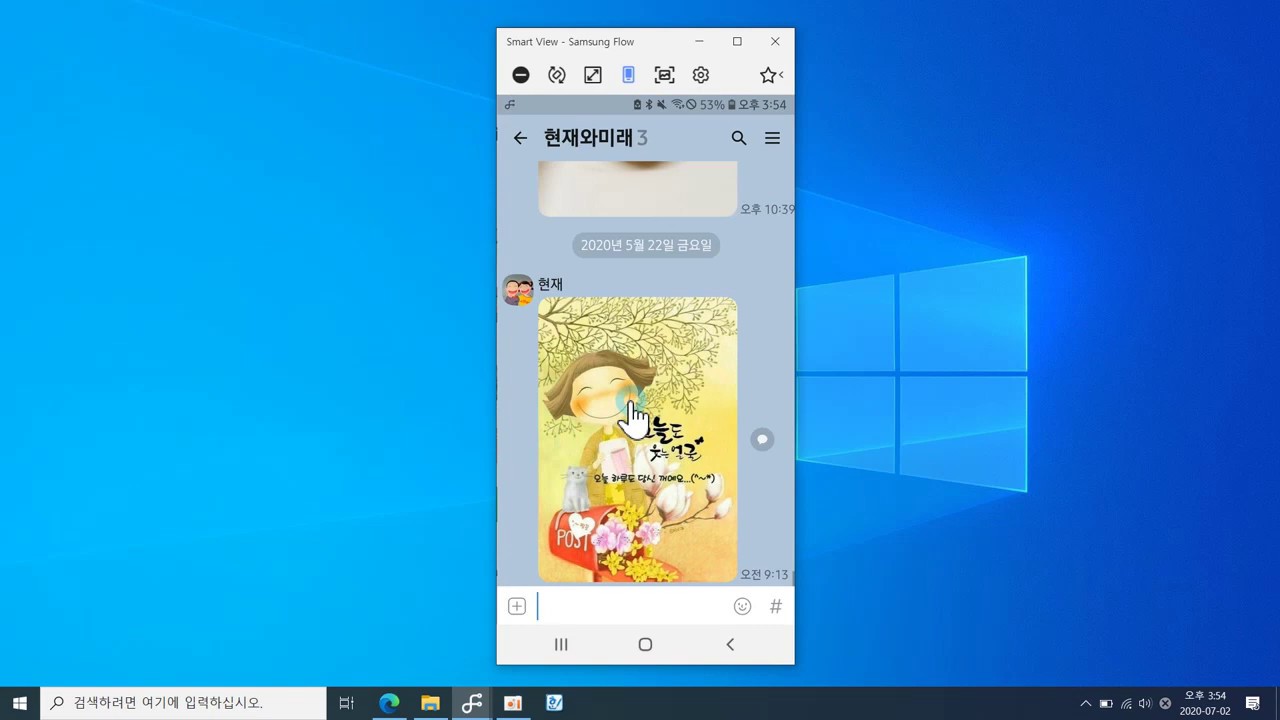Open the battery status tray icon
The image size is (1280, 720).
coord(1106,703)
